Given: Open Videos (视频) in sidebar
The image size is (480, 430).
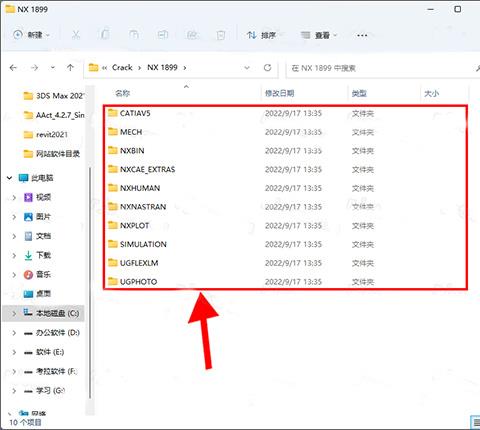Looking at the screenshot, I should coord(38,197).
